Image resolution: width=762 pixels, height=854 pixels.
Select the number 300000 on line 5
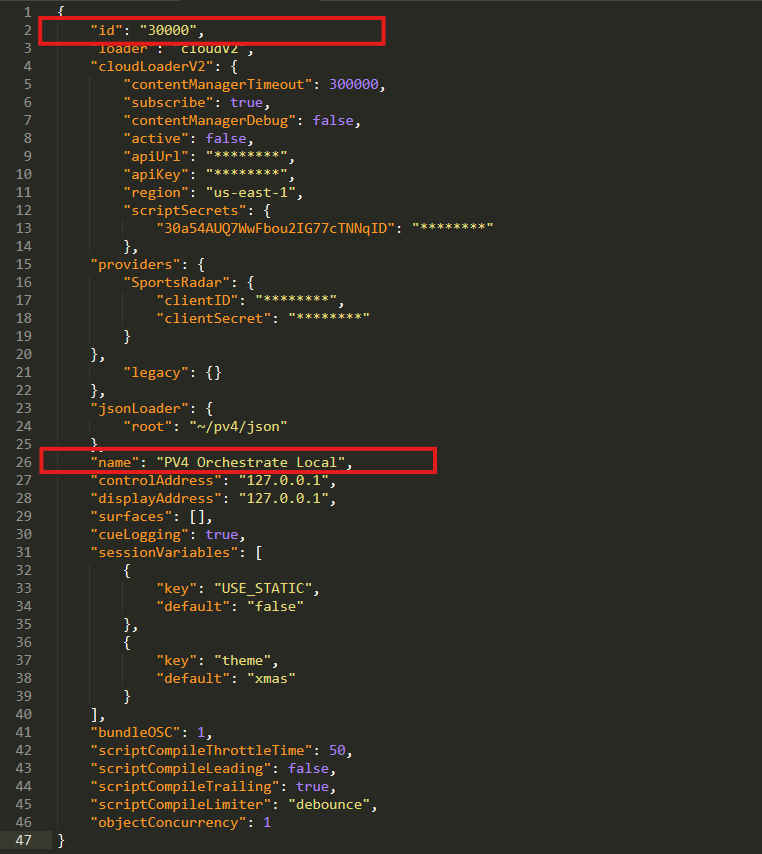click(353, 84)
